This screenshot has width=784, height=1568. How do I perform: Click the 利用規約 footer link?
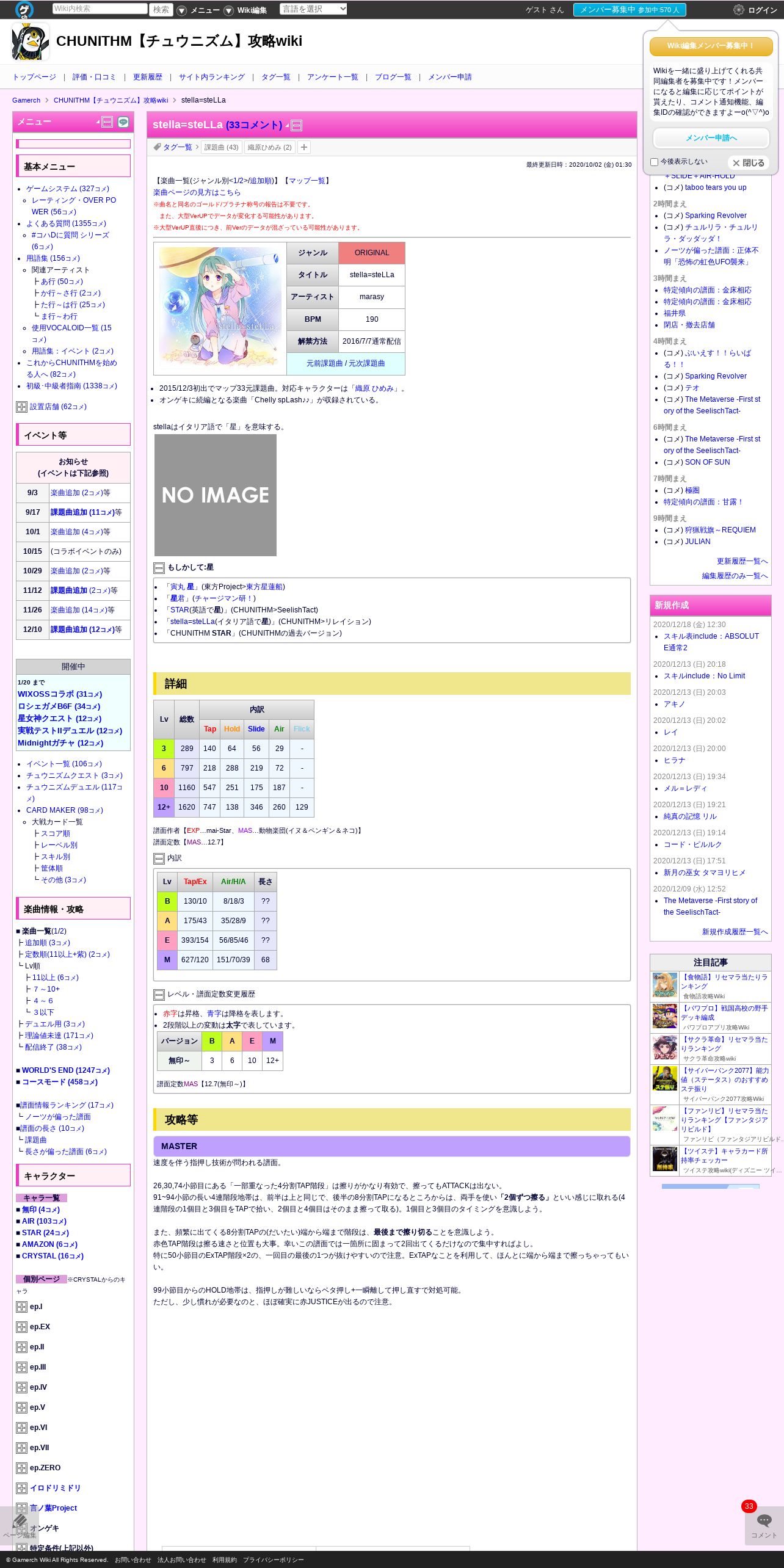coord(225,1560)
